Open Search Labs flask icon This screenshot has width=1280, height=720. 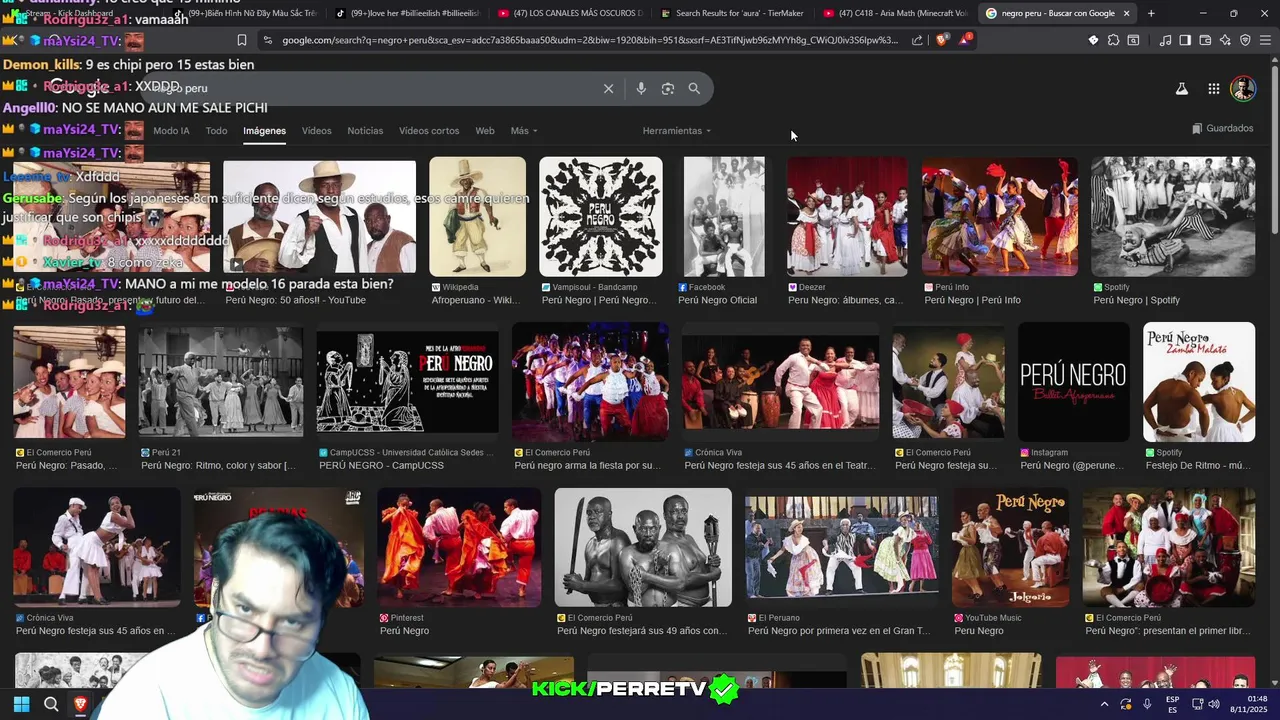[1181, 88]
